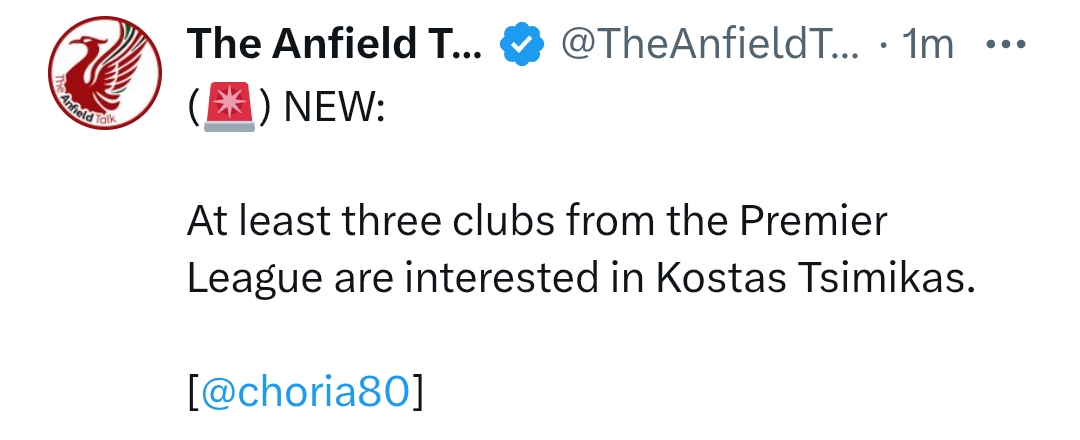This screenshot has height=440, width=1080.
Task: Open the @TheAnfieldT... handle link
Action: click(710, 45)
